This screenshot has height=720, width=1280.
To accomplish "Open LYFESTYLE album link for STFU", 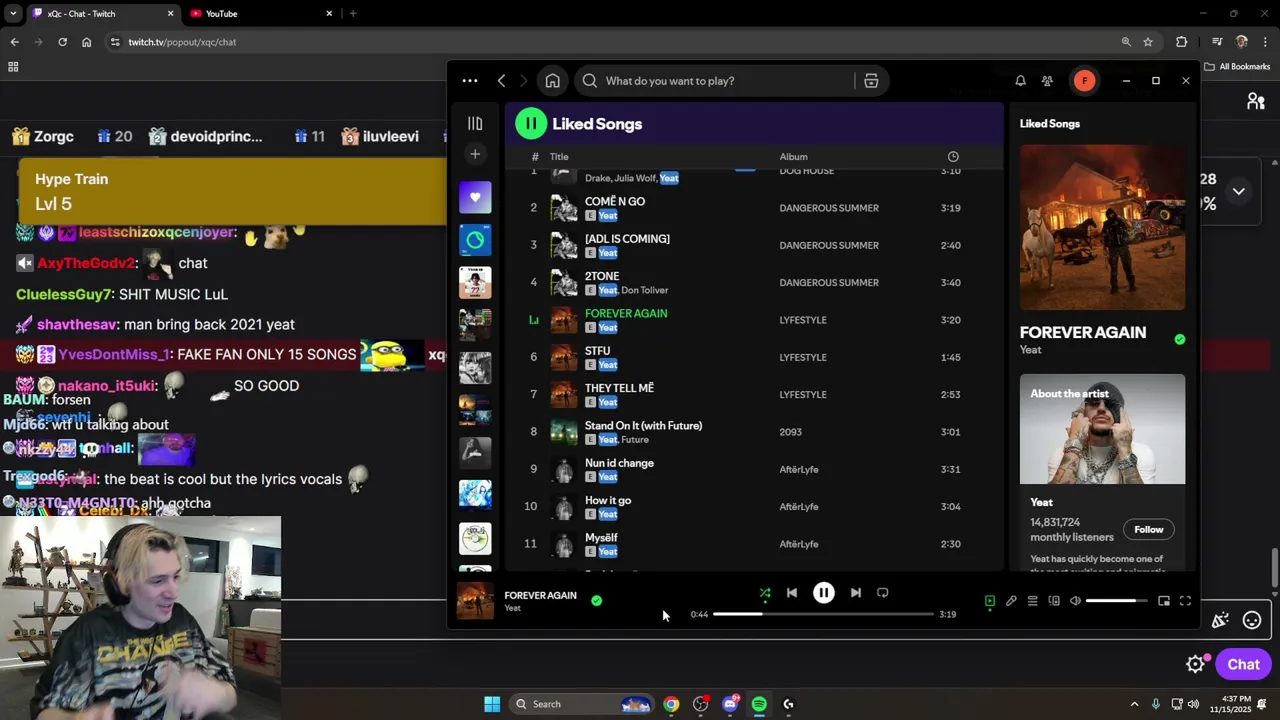I will click(x=803, y=357).
